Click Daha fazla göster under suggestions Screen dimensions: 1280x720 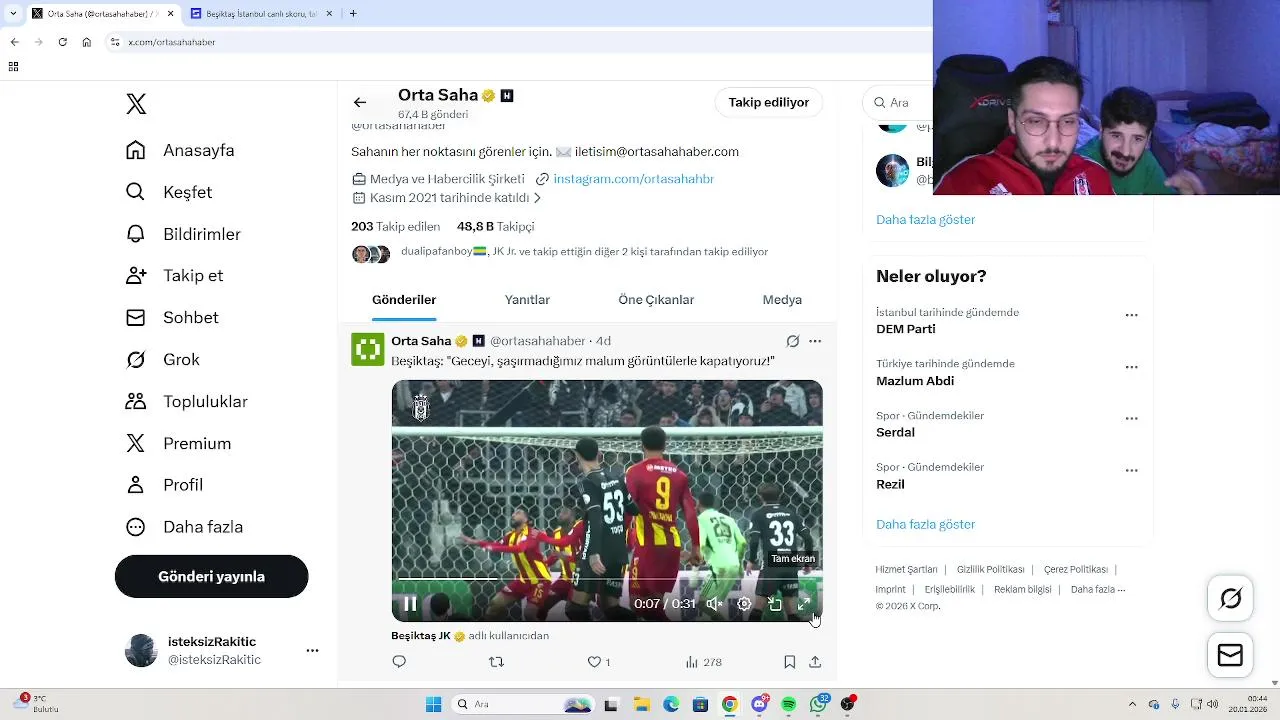(x=925, y=219)
